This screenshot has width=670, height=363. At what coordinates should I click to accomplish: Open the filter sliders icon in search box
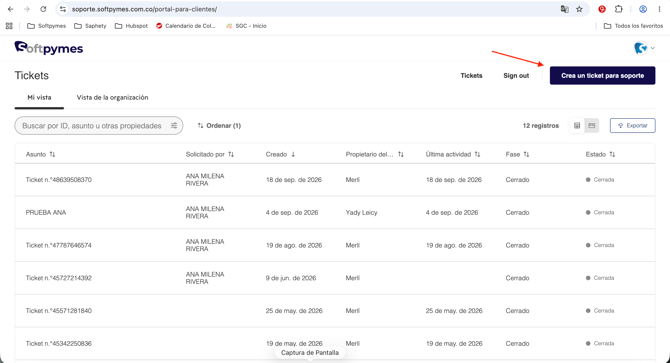click(x=174, y=126)
